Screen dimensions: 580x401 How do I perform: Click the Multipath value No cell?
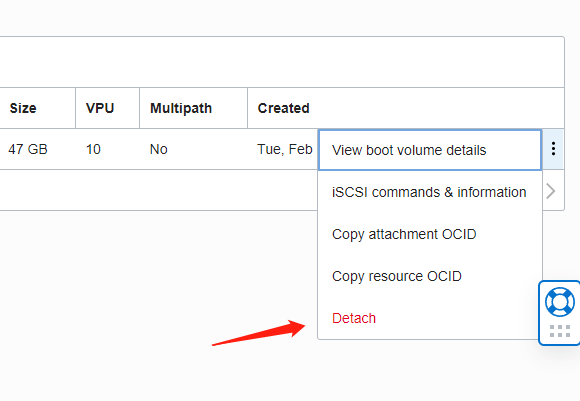tap(159, 149)
